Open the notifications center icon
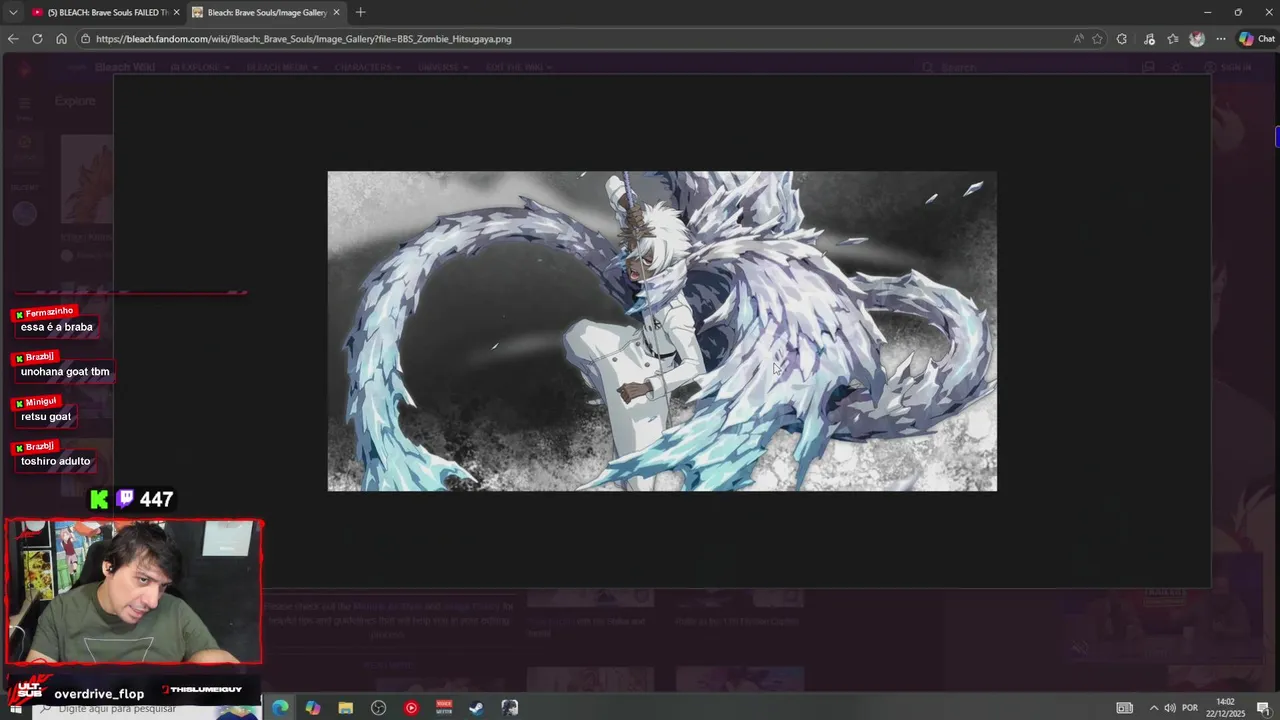 click(x=1263, y=708)
